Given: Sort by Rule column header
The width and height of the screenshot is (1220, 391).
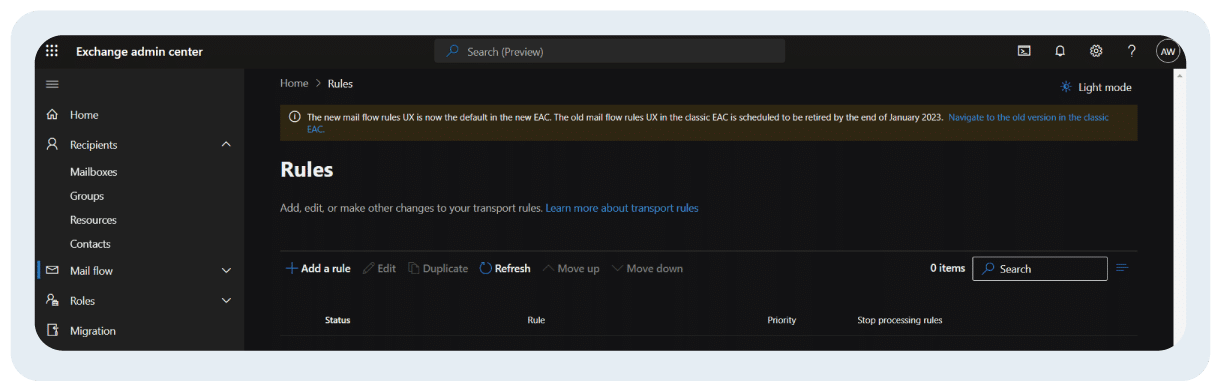Looking at the screenshot, I should pyautogui.click(x=536, y=320).
